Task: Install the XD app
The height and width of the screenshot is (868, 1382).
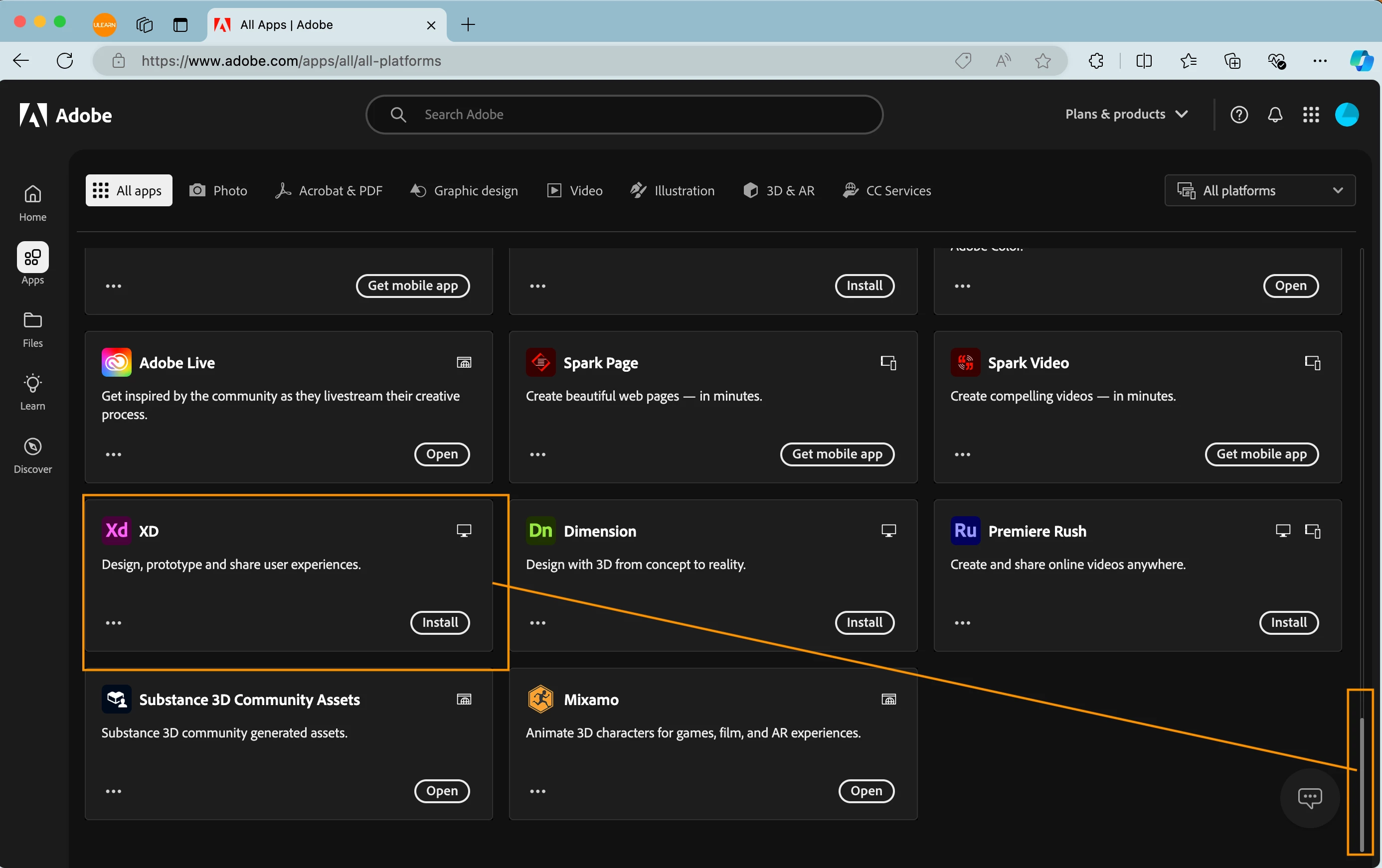Action: [x=440, y=622]
